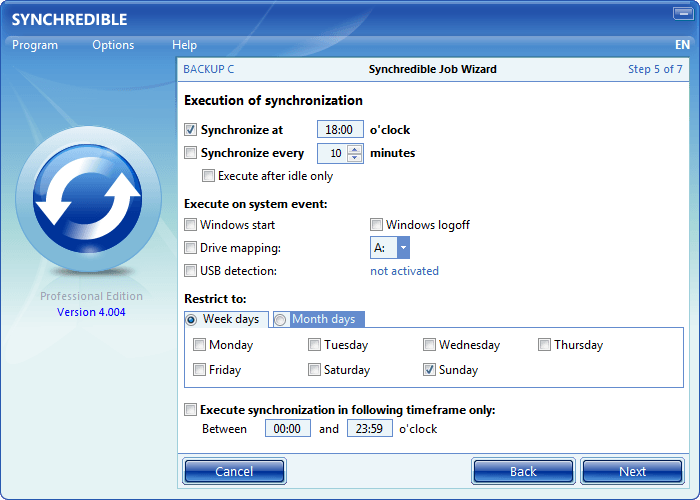Uncheck the Synchronize at checkbox
The image size is (700, 500).
point(191,130)
